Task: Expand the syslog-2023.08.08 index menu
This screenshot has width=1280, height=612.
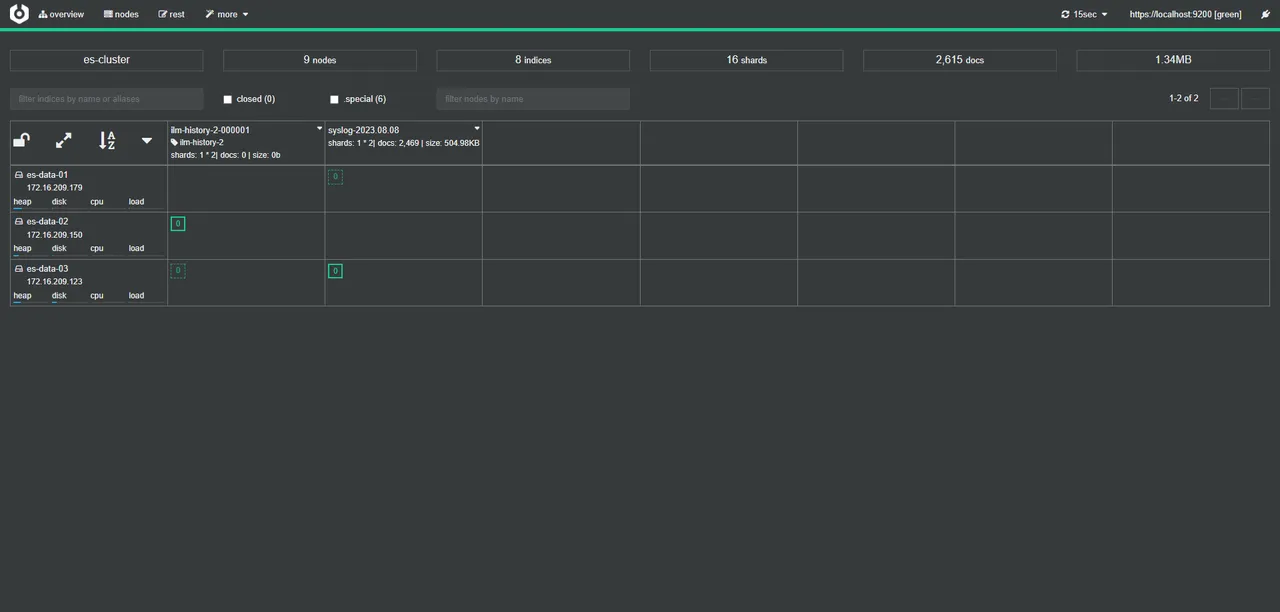Action: pyautogui.click(x=477, y=129)
